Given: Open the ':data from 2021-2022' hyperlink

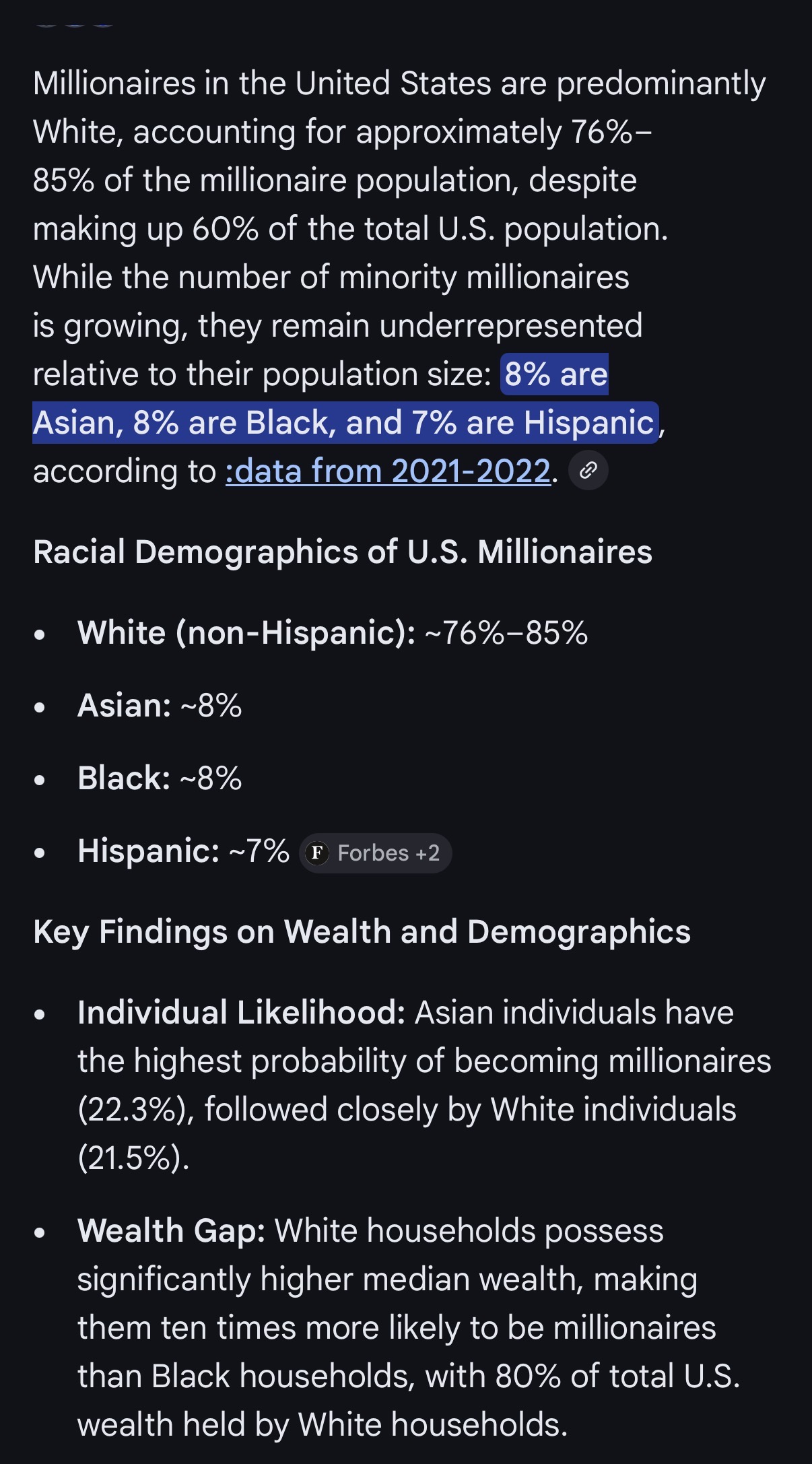Looking at the screenshot, I should tap(388, 471).
